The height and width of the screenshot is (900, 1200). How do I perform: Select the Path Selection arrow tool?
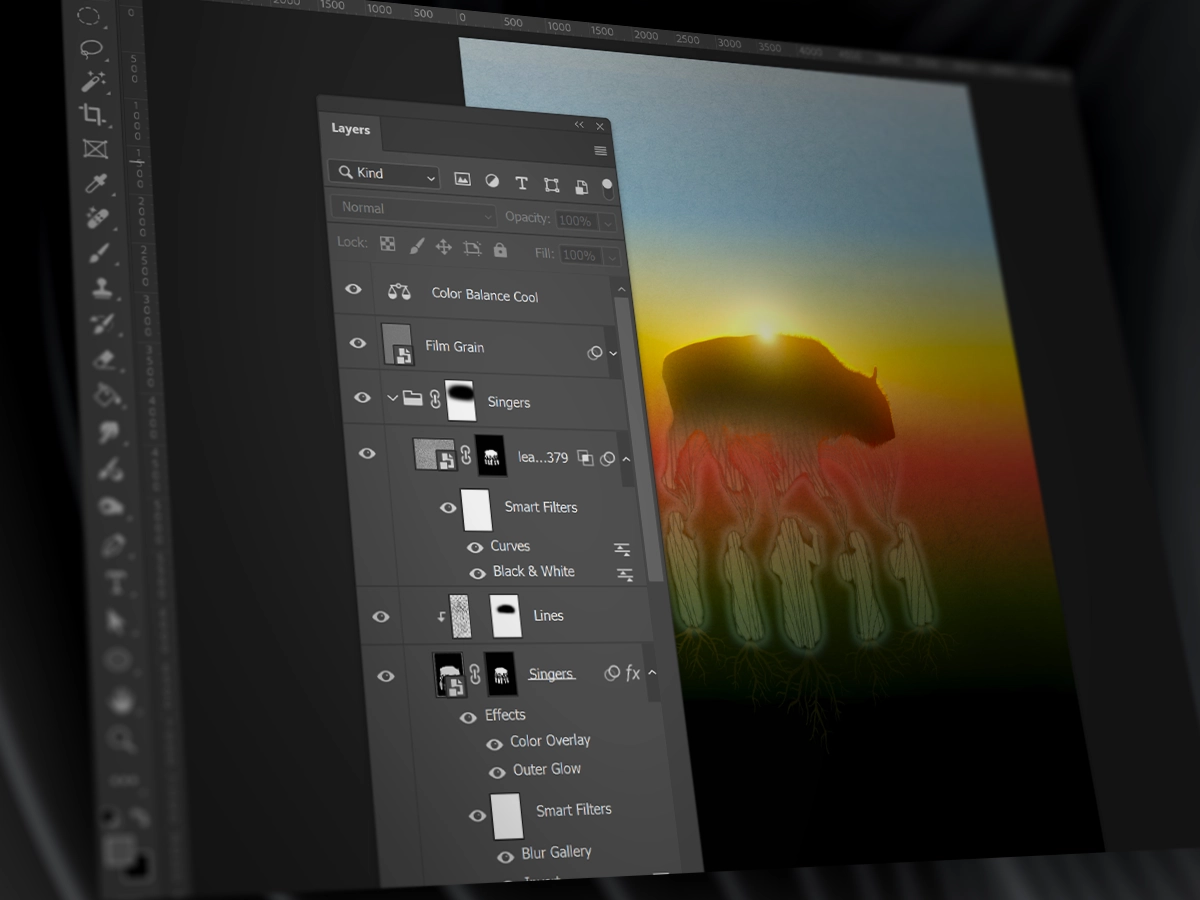coord(117,621)
